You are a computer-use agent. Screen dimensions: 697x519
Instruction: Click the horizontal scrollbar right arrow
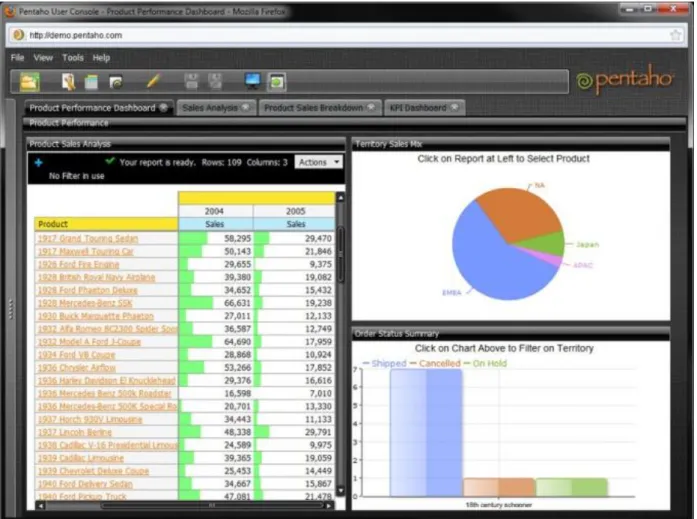pyautogui.click(x=328, y=506)
